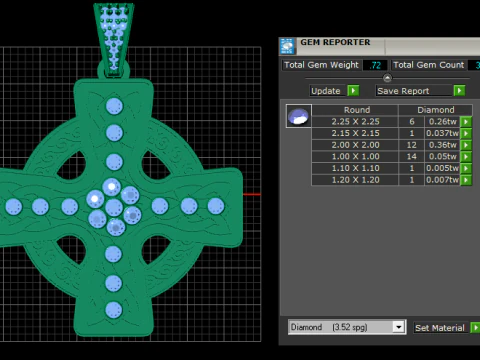Select the 1.00 X 1.00 size cell
480x360 pixels.
(355, 157)
